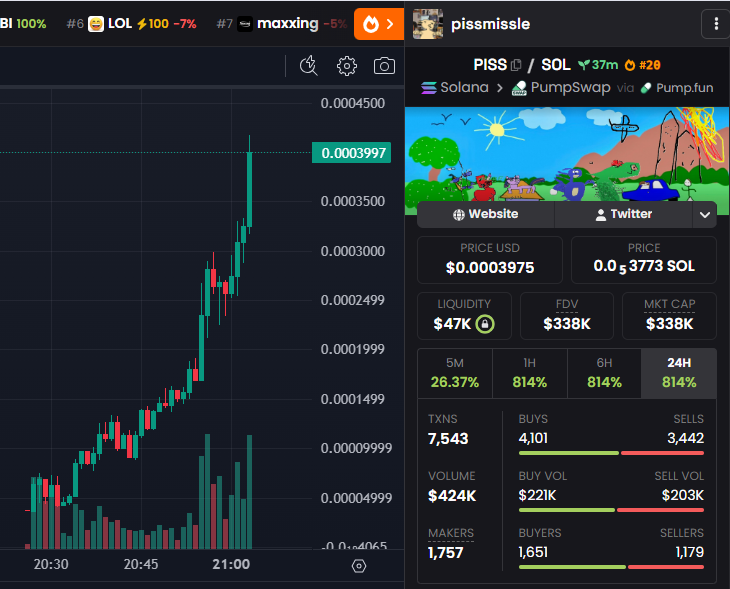Copy the PISS token address icon
The height and width of the screenshot is (589, 730).
click(x=516, y=65)
